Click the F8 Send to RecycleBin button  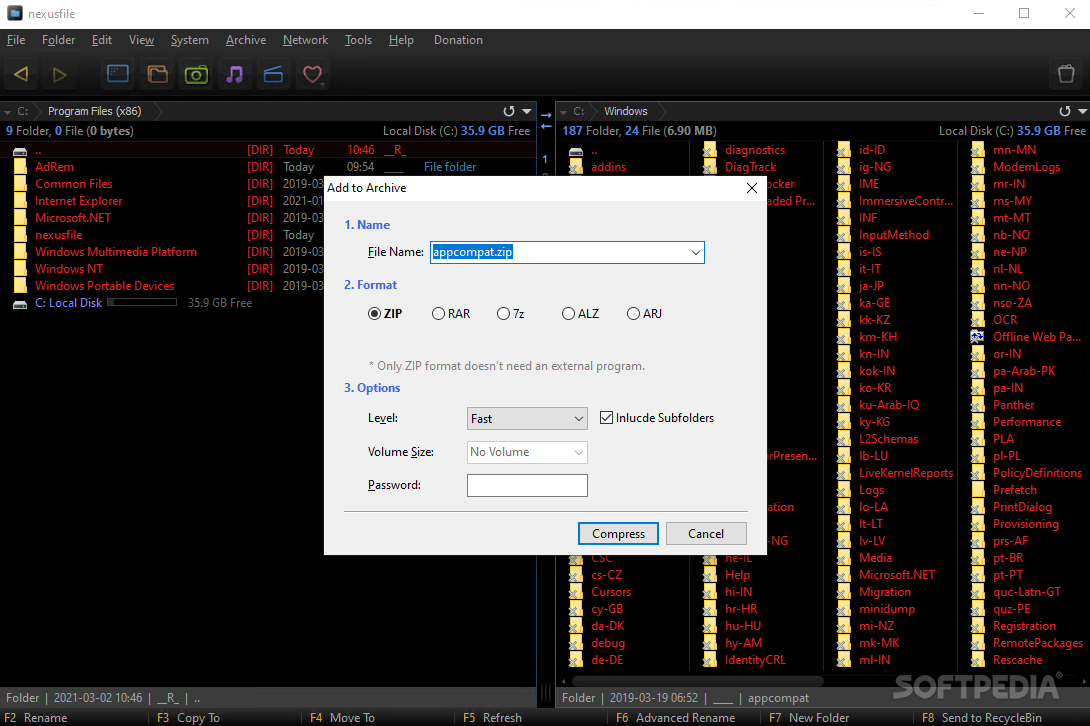[982, 718]
